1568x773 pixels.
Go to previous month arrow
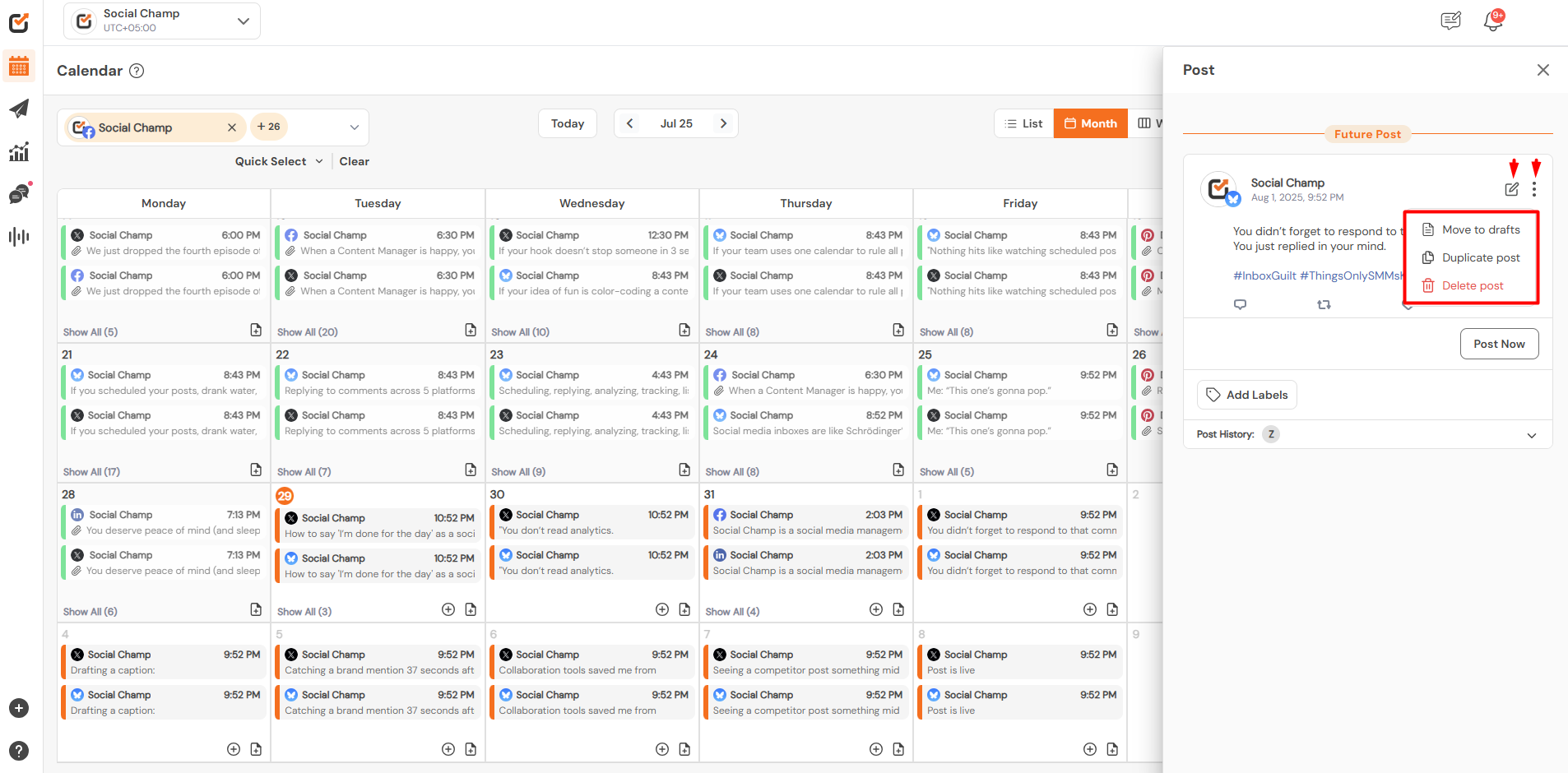pos(630,123)
